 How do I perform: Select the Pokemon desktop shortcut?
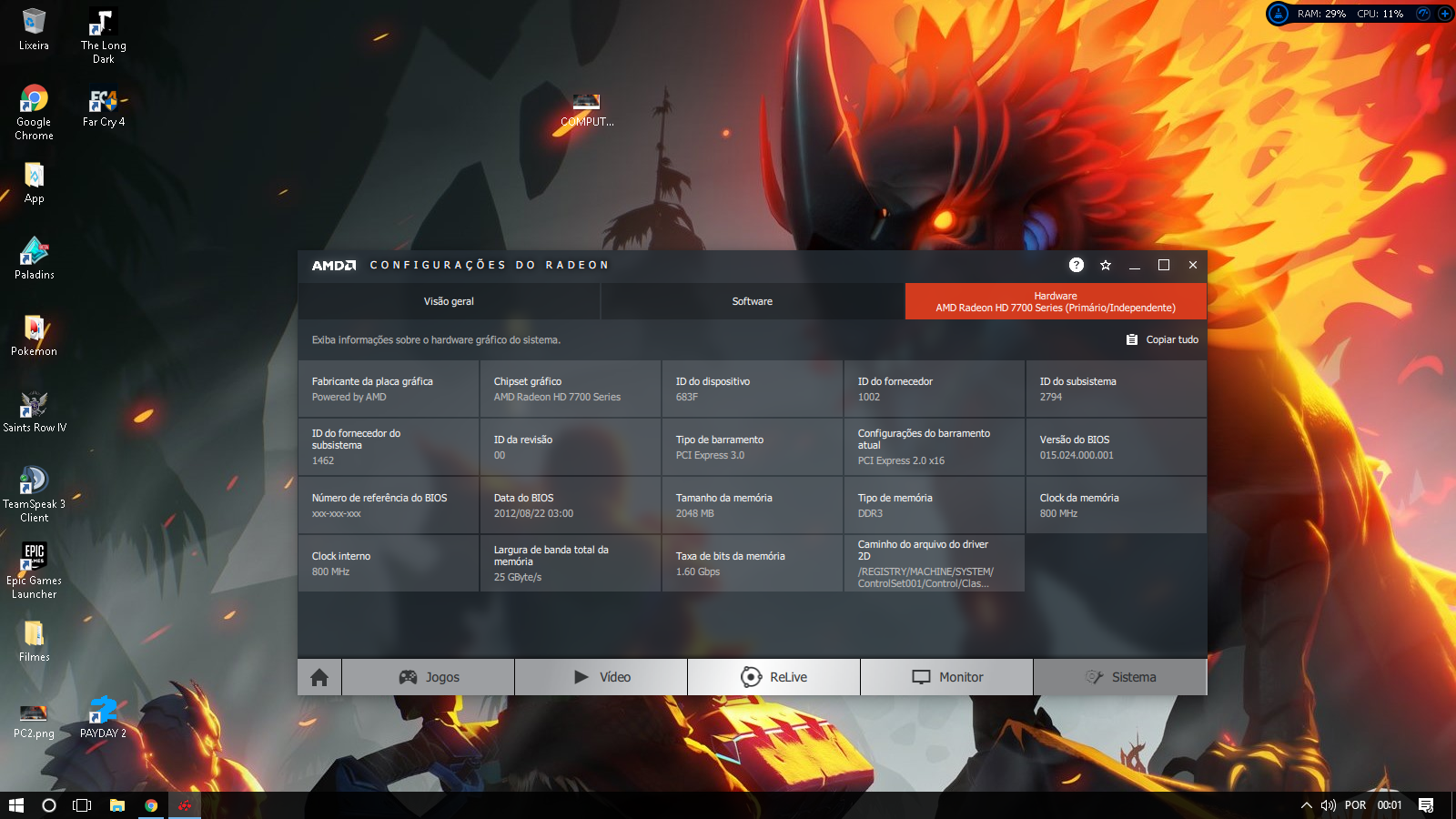coord(34,336)
